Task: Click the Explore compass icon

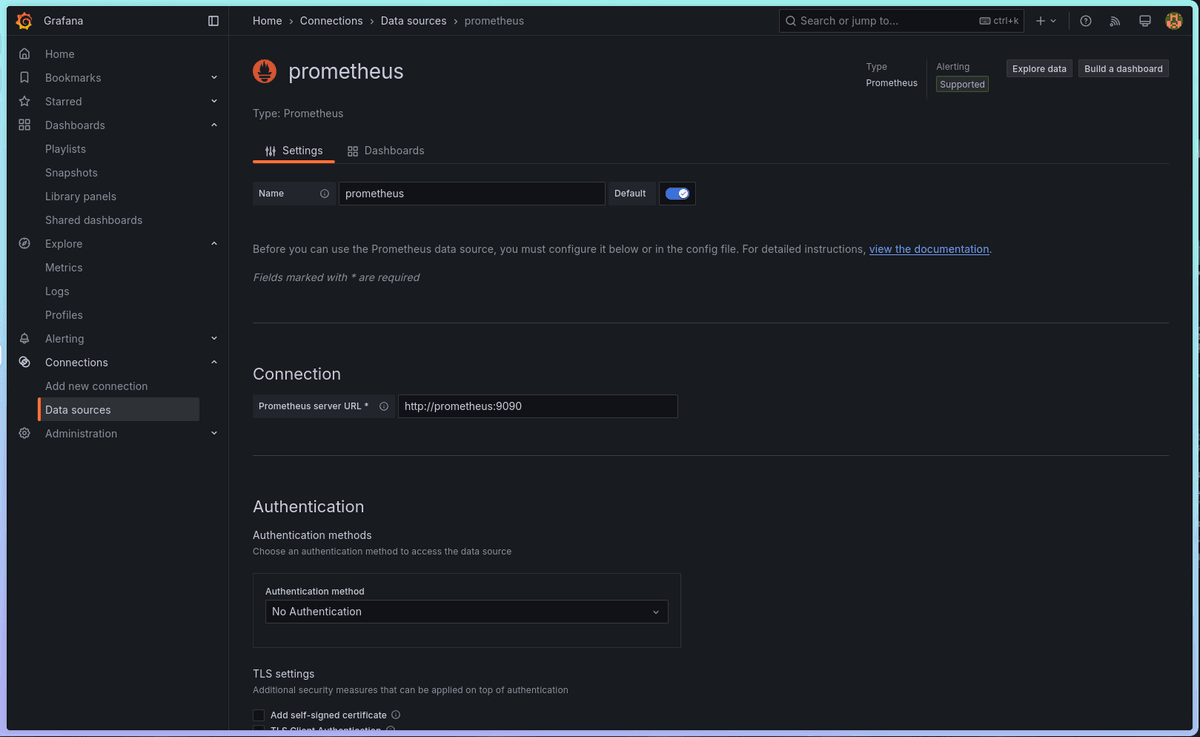Action: [x=24, y=243]
